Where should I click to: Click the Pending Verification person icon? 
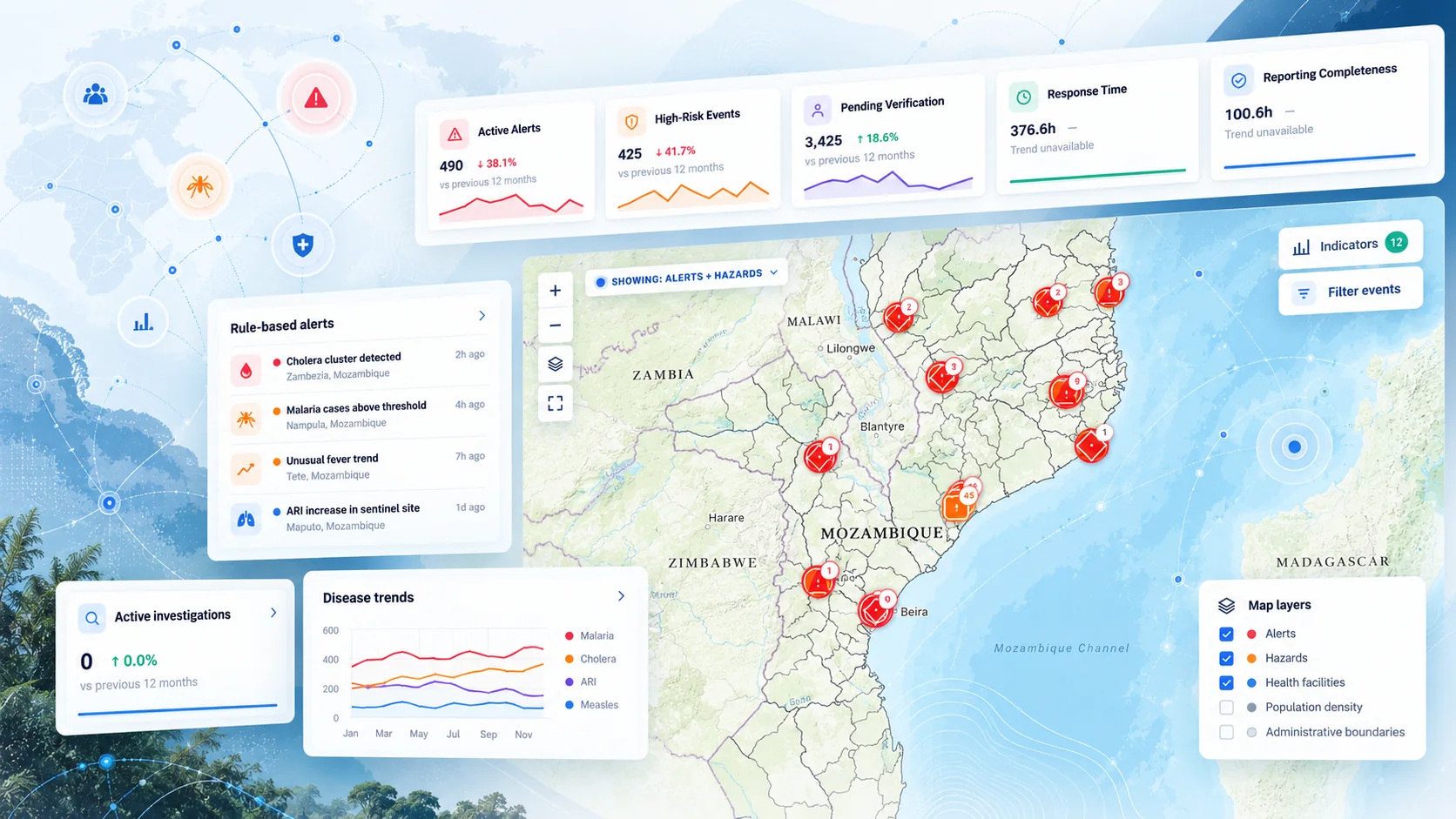tap(817, 111)
